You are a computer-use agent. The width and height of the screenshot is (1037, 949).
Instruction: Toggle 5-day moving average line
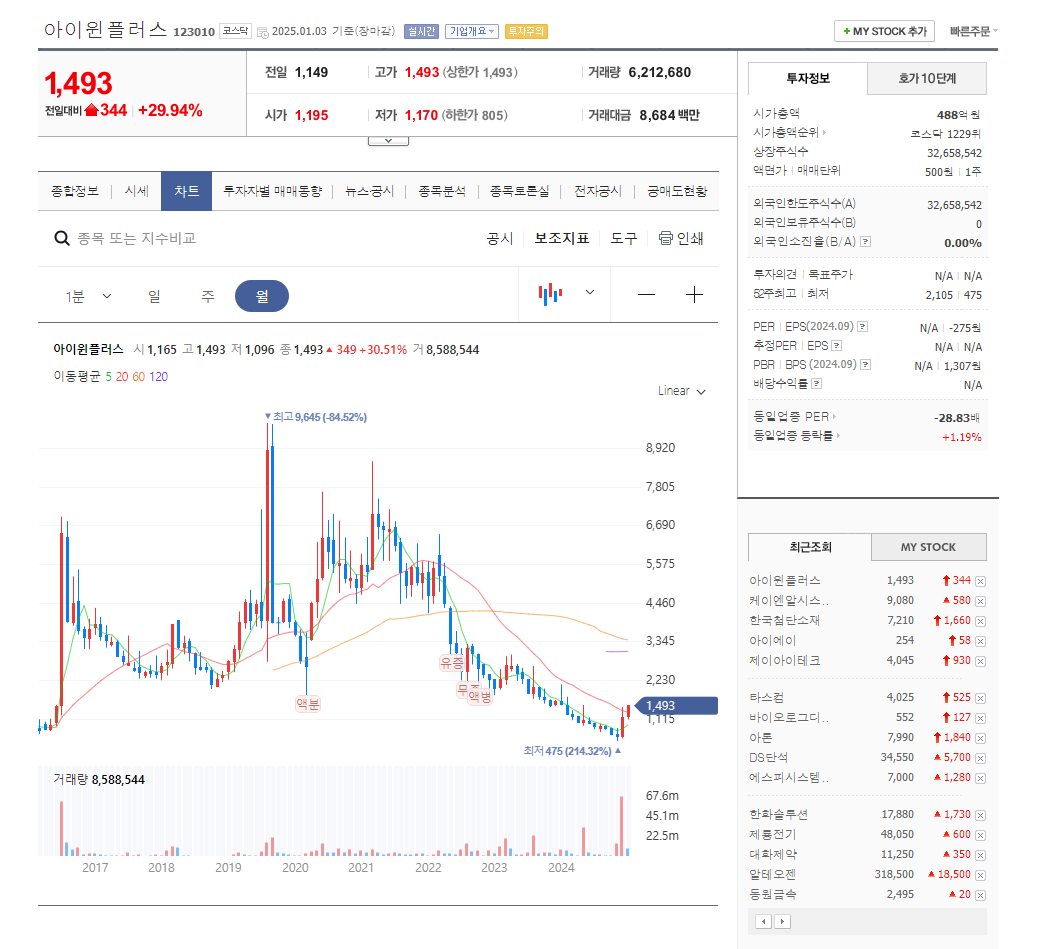pyautogui.click(x=108, y=376)
